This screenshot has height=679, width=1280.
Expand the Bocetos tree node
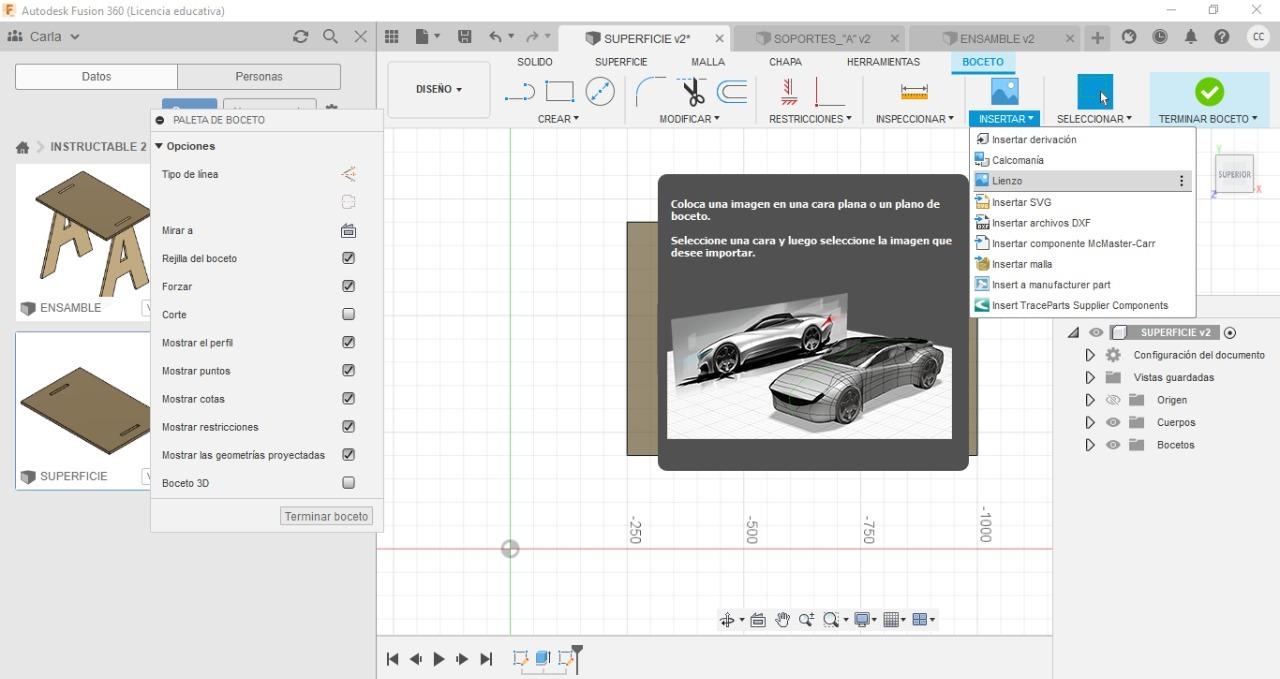click(1090, 445)
